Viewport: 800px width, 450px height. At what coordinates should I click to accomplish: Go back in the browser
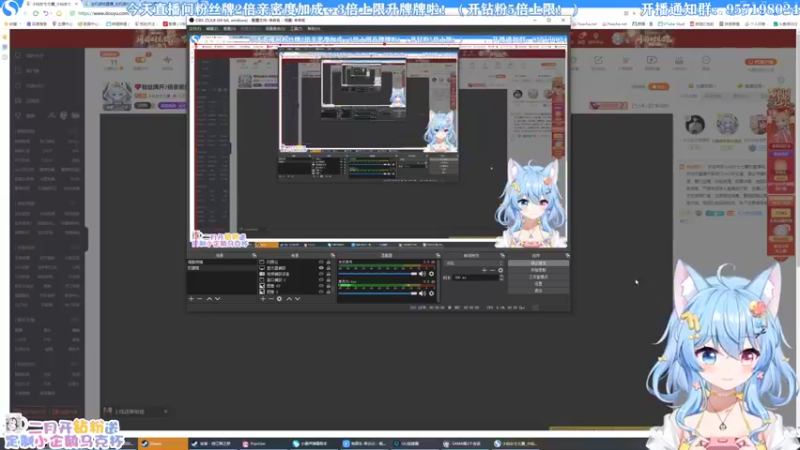26,13
